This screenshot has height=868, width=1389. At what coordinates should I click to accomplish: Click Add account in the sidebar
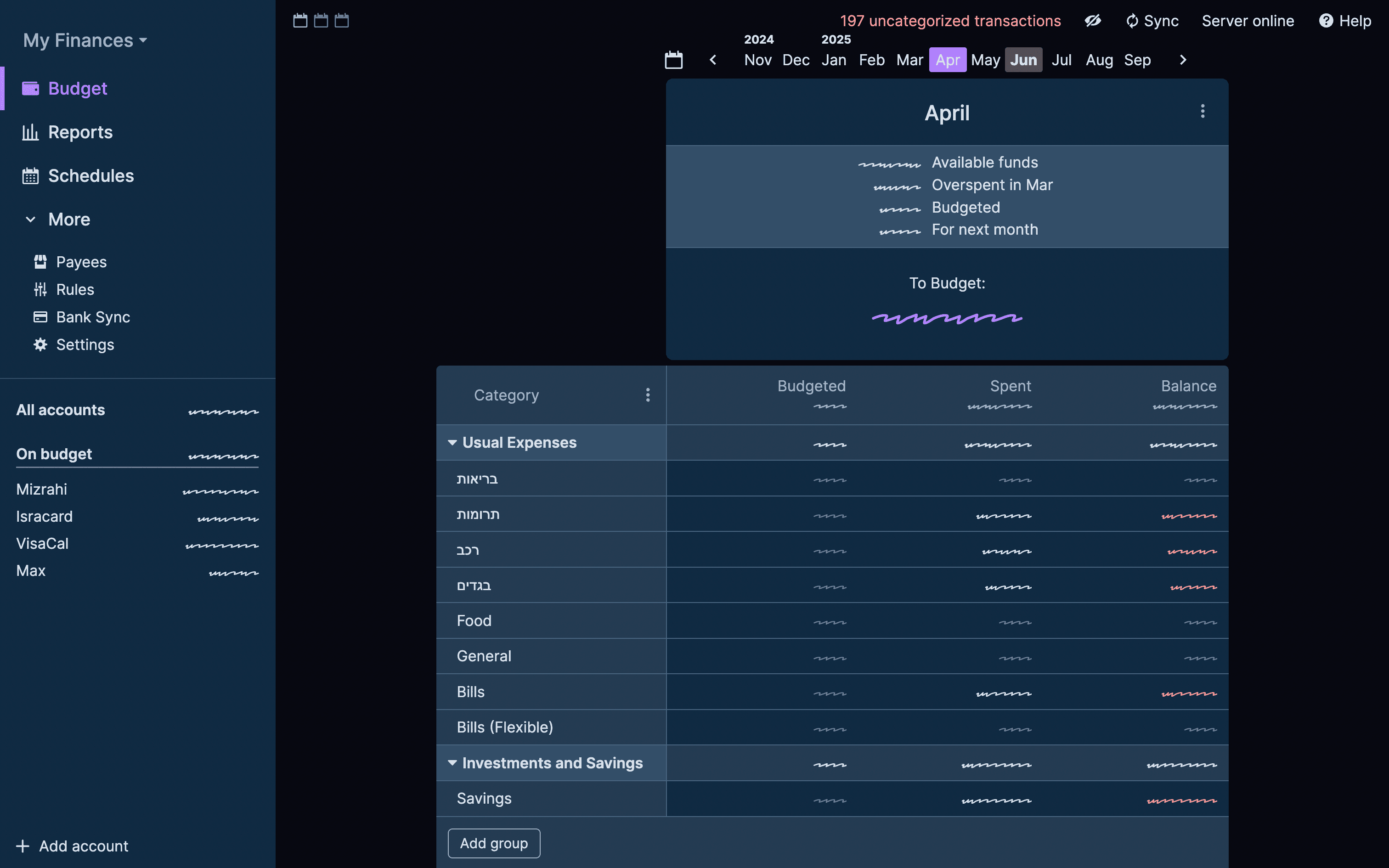point(72,846)
